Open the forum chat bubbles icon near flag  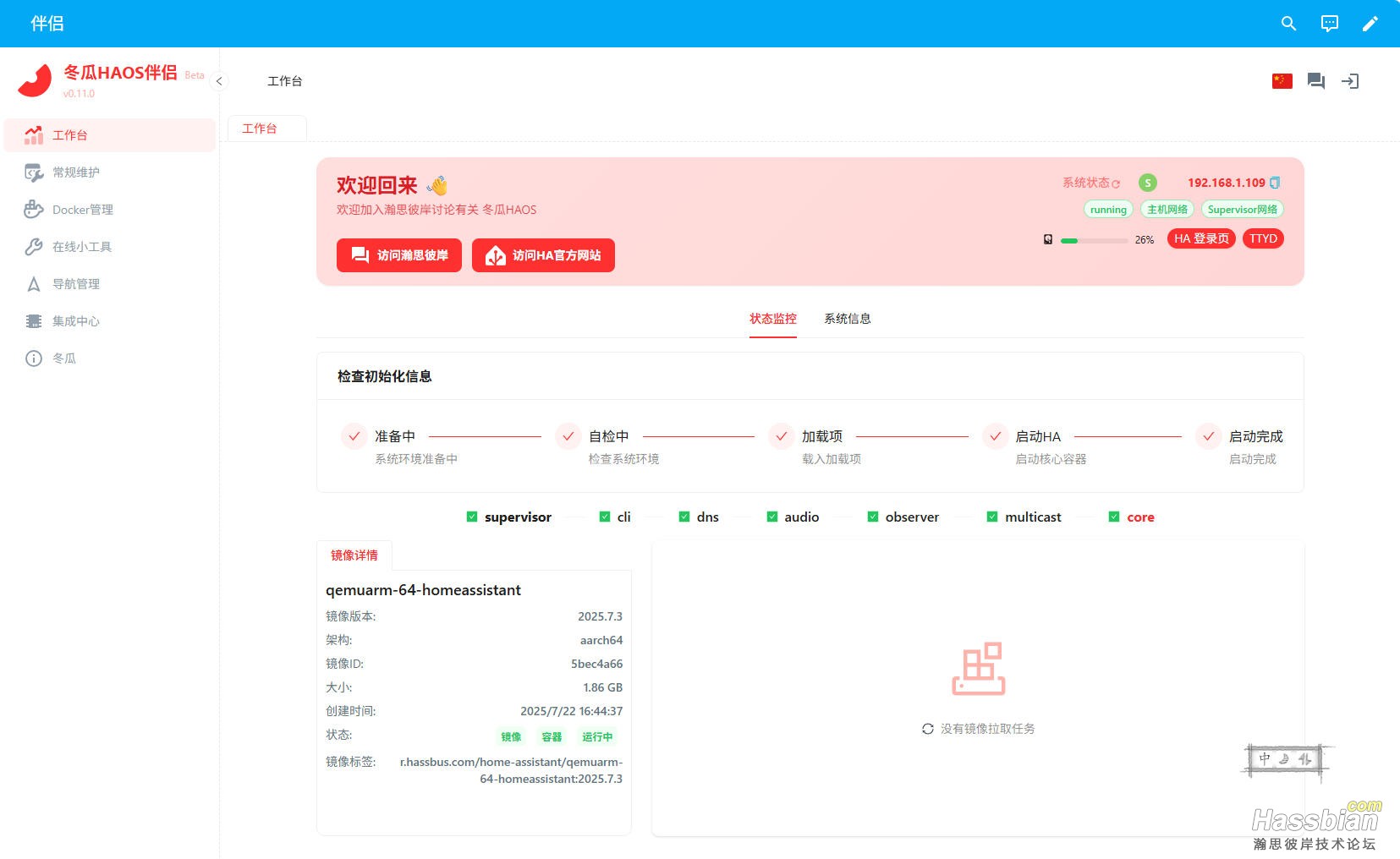1316,81
